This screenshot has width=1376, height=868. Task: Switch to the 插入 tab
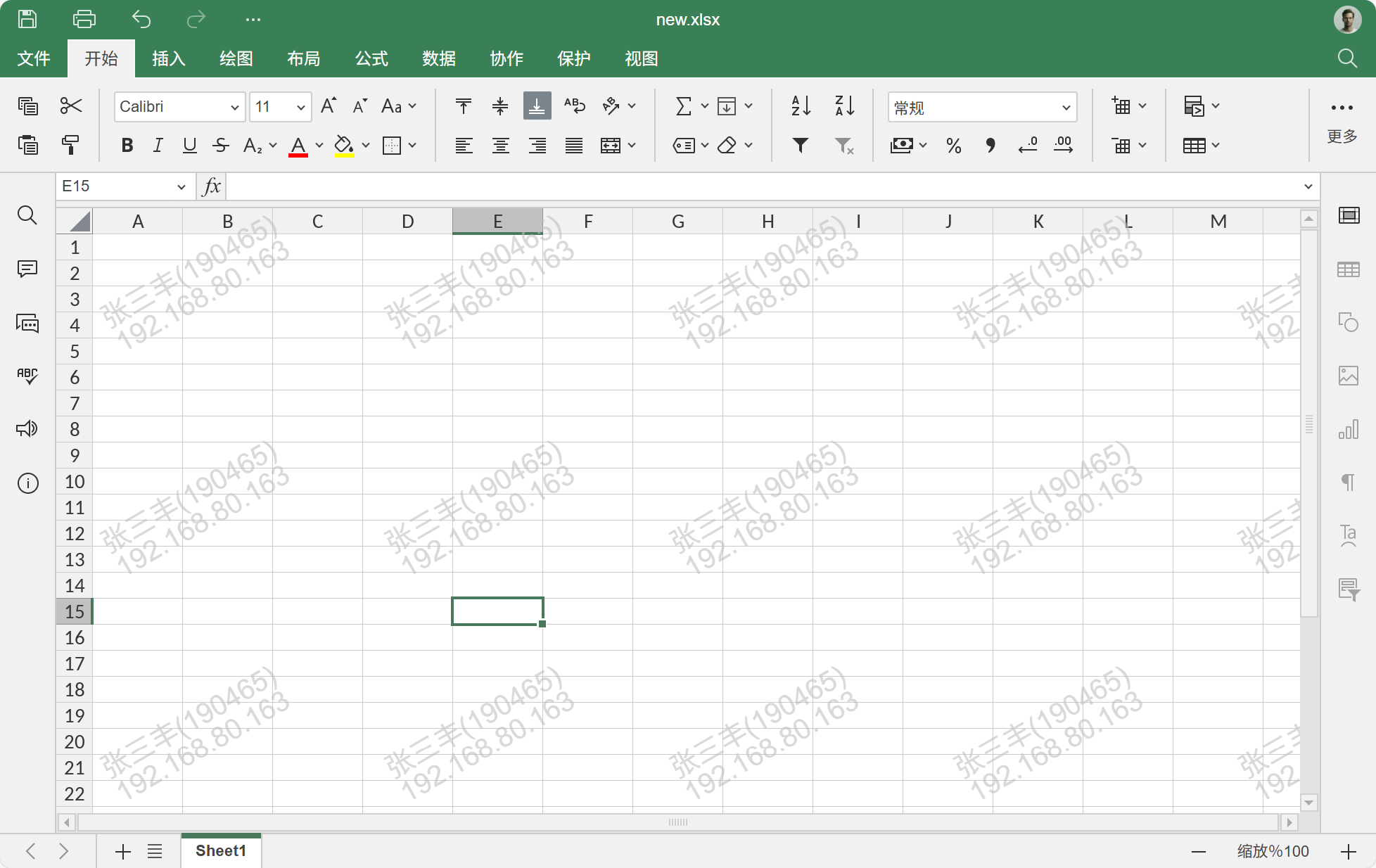click(x=169, y=58)
